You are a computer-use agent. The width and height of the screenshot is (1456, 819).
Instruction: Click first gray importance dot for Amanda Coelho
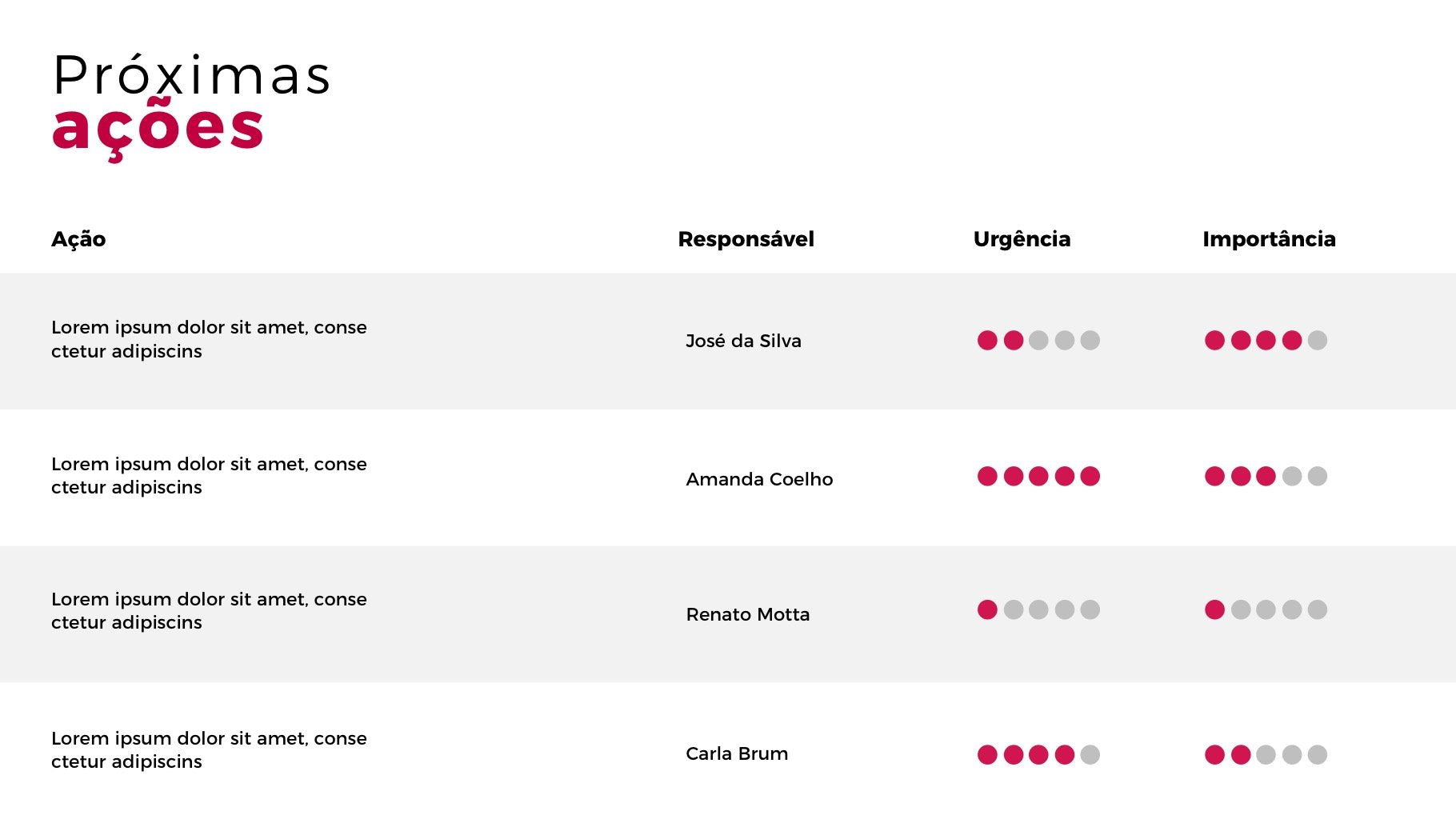[x=1291, y=477]
